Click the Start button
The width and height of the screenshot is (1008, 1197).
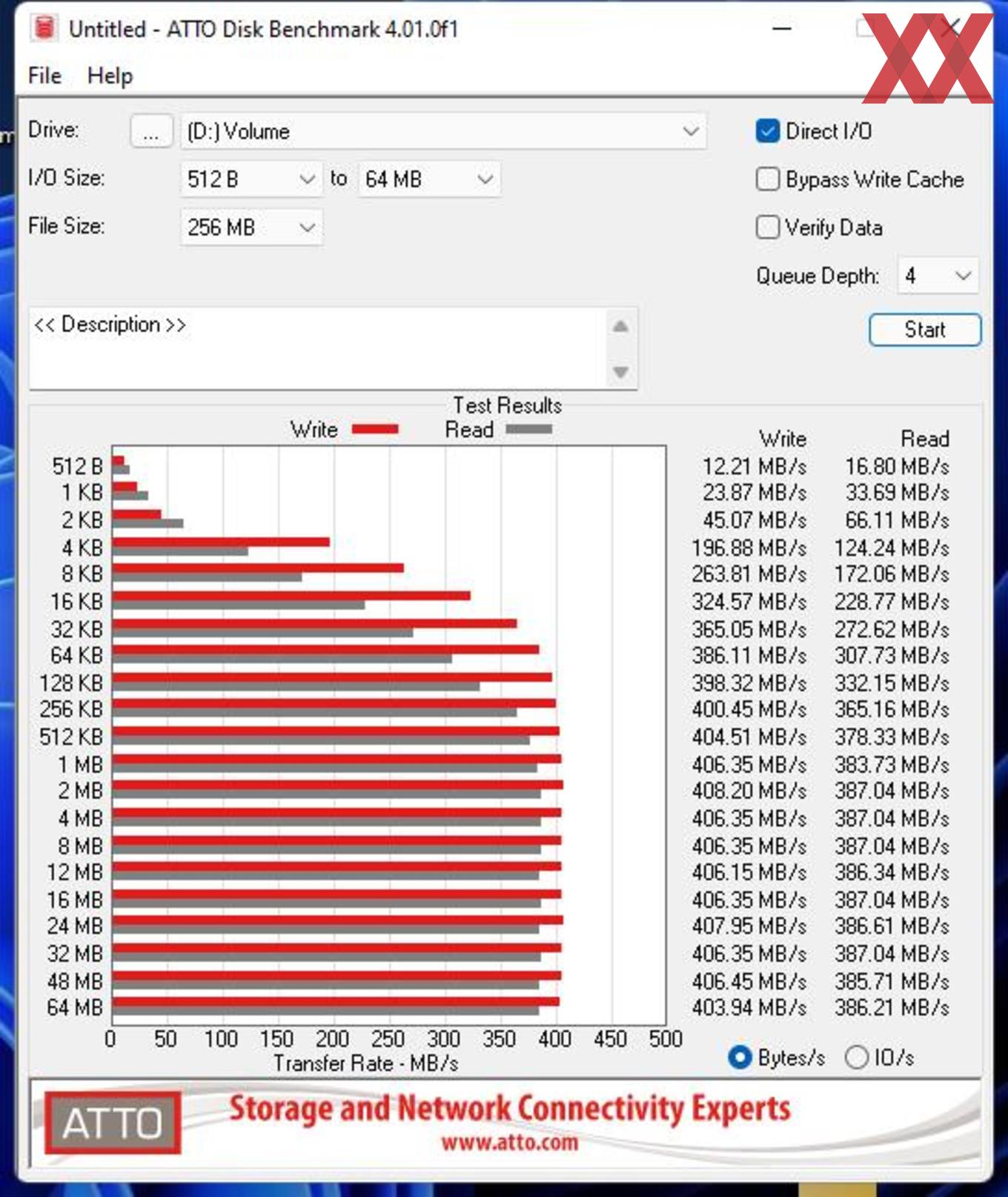[925, 329]
